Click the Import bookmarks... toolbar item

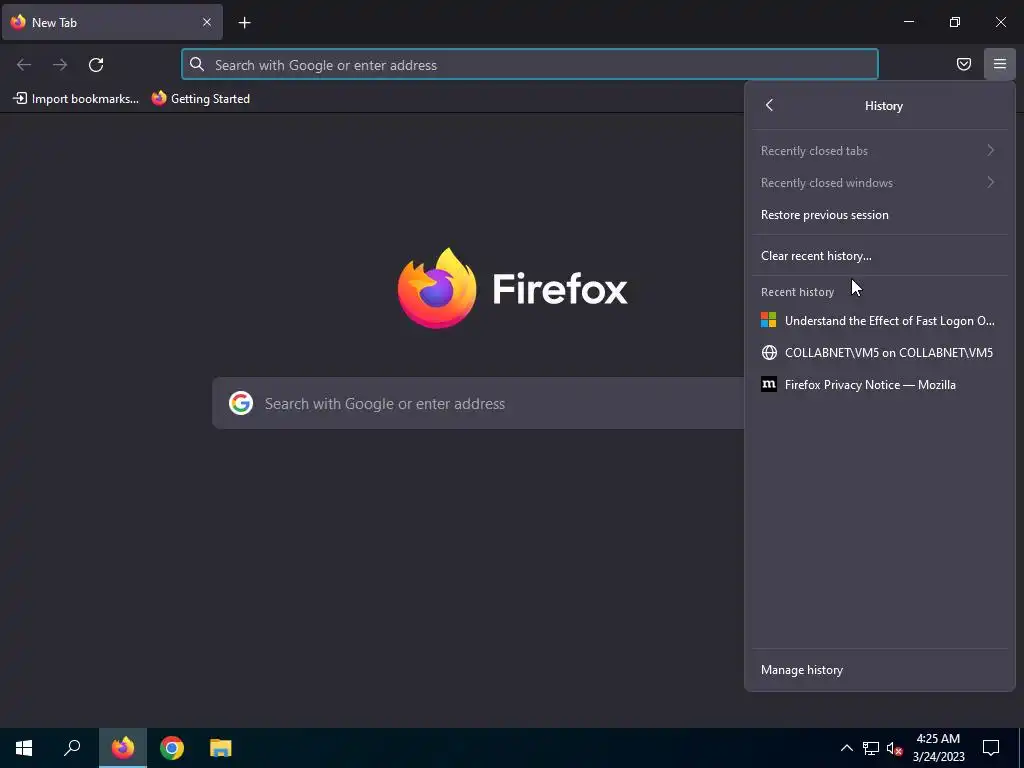click(76, 99)
